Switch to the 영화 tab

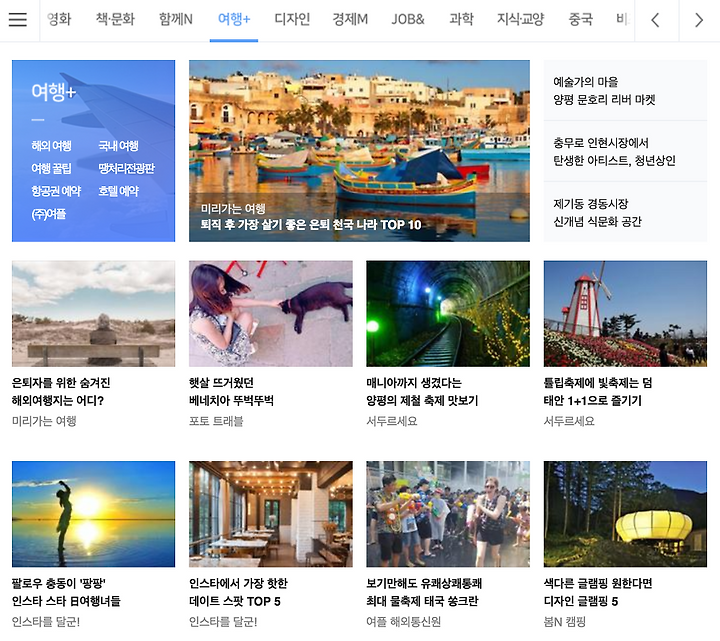pyautogui.click(x=59, y=19)
